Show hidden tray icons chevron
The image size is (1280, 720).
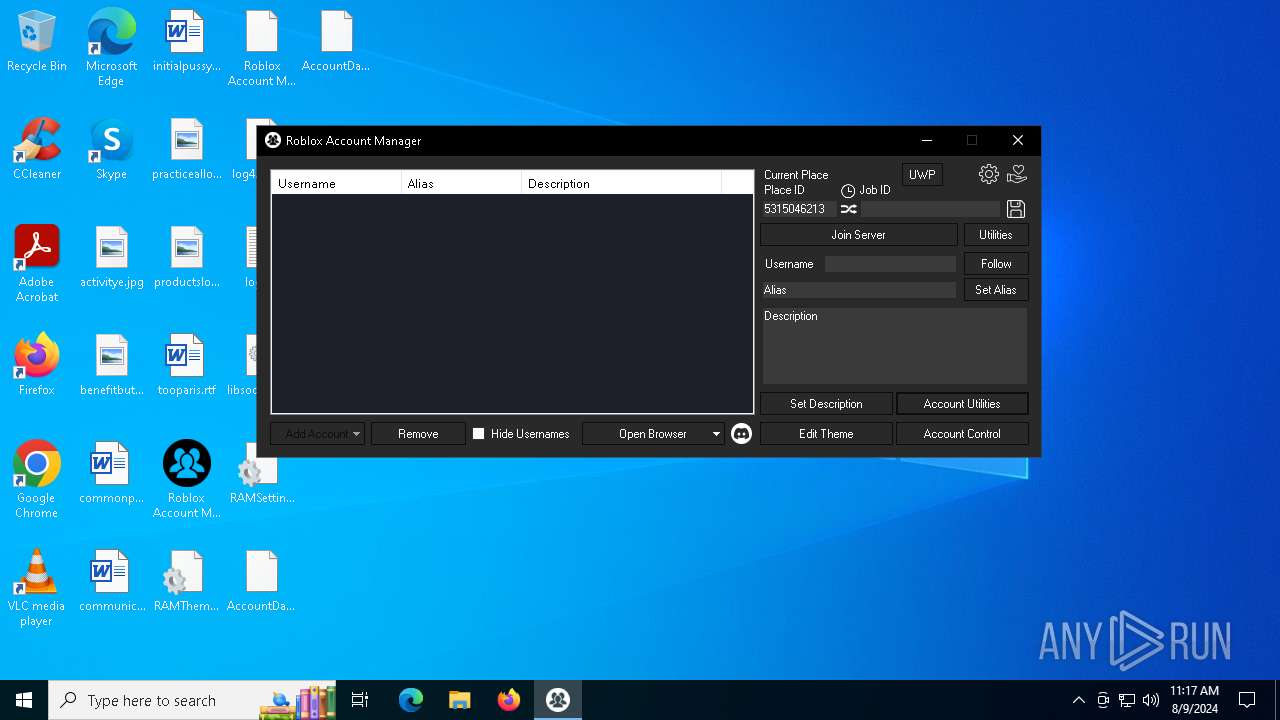[1078, 700]
